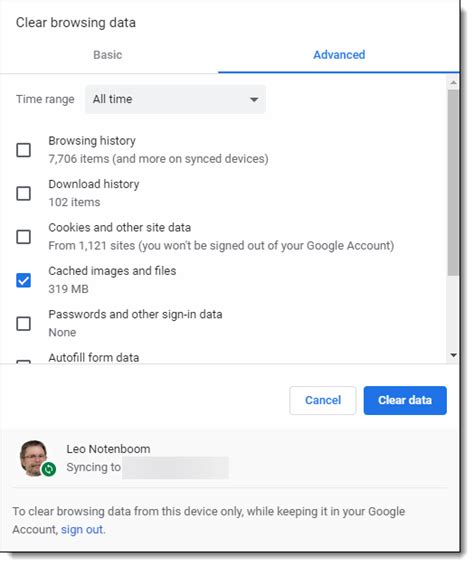Click the Leo Notenboom account name
This screenshot has height=566, width=474.
pos(108,449)
